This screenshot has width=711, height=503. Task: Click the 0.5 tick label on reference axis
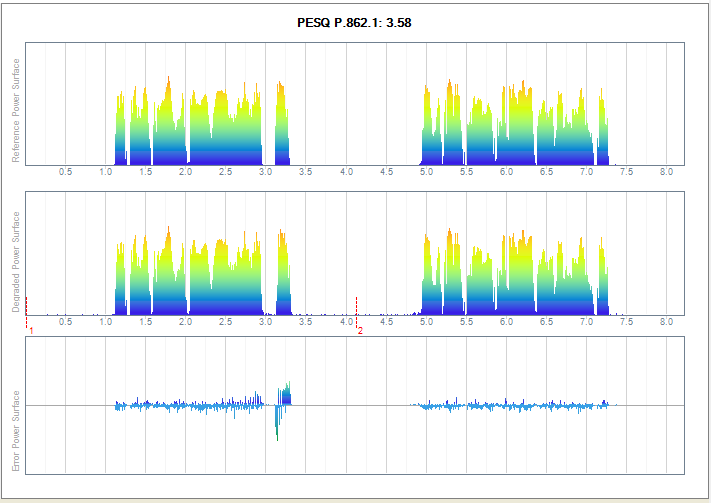tap(66, 173)
